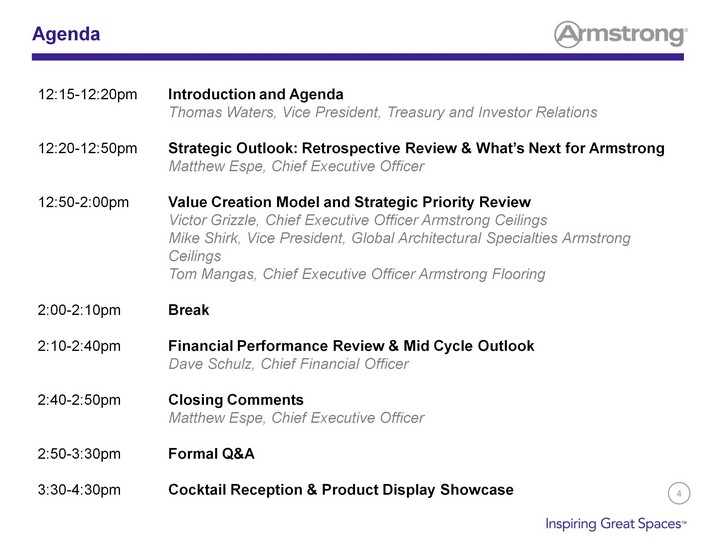
Task: Click Financial Performance Review heading
Action: point(351,346)
